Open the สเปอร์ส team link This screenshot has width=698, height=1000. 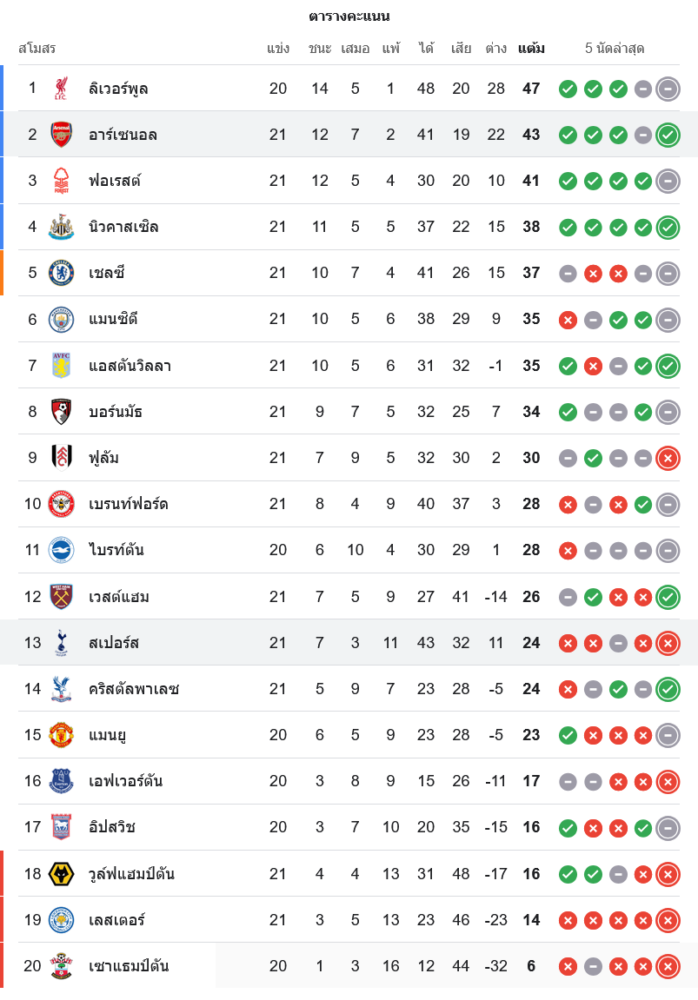(114, 643)
